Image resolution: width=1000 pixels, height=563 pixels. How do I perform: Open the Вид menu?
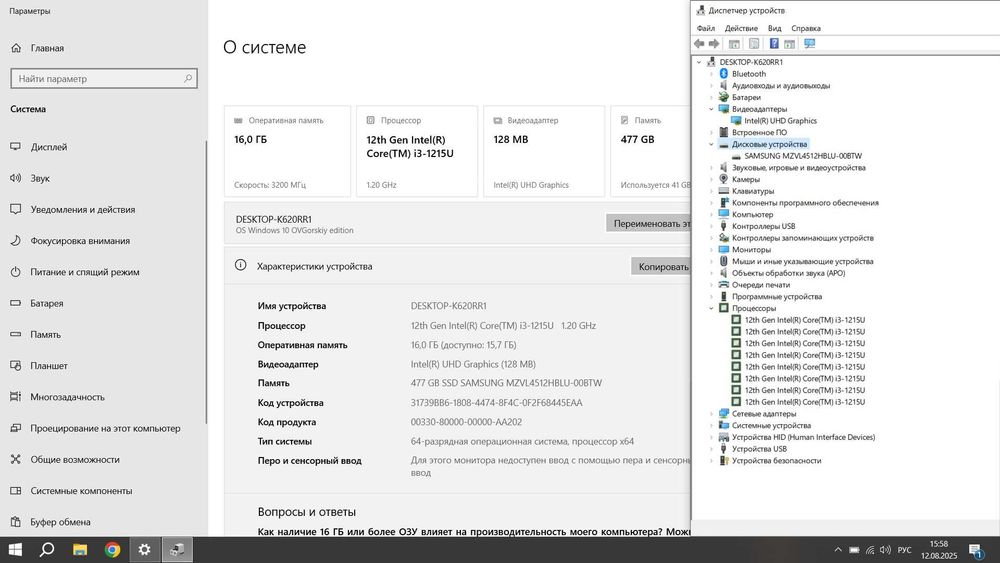pos(774,28)
